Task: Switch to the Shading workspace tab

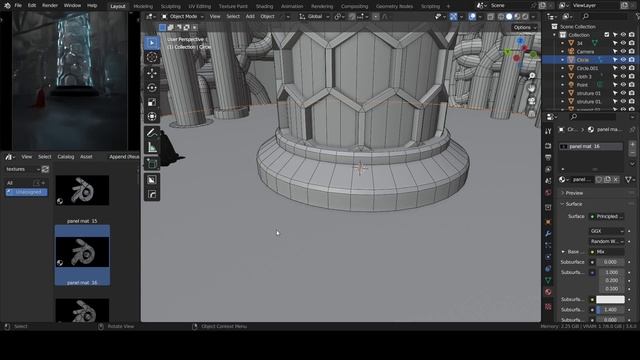Action: coord(264,6)
